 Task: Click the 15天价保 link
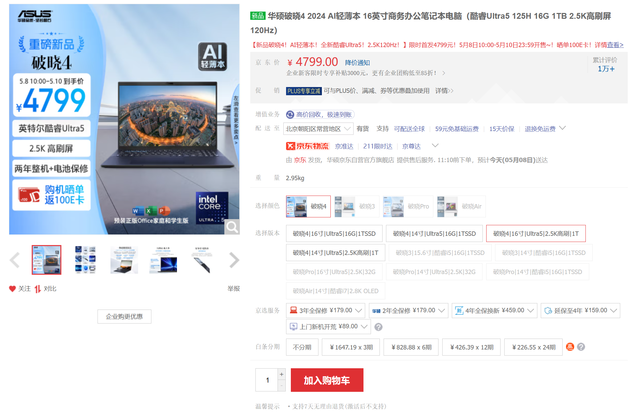[502, 129]
